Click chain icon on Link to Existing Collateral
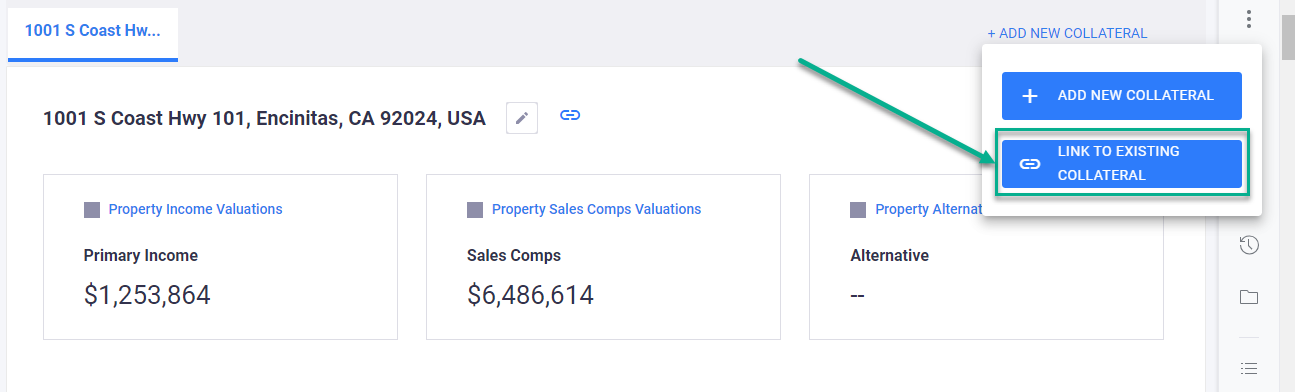Image resolution: width=1295 pixels, height=392 pixels. coord(1030,164)
